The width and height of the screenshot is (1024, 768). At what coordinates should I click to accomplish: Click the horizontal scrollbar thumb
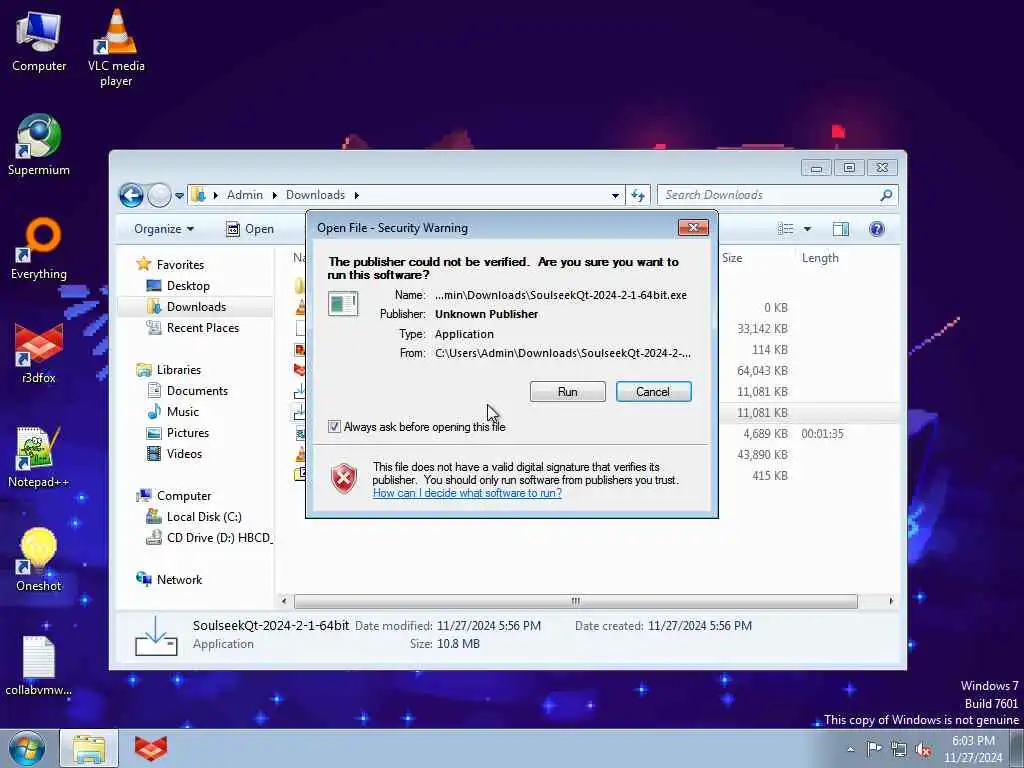(x=575, y=601)
